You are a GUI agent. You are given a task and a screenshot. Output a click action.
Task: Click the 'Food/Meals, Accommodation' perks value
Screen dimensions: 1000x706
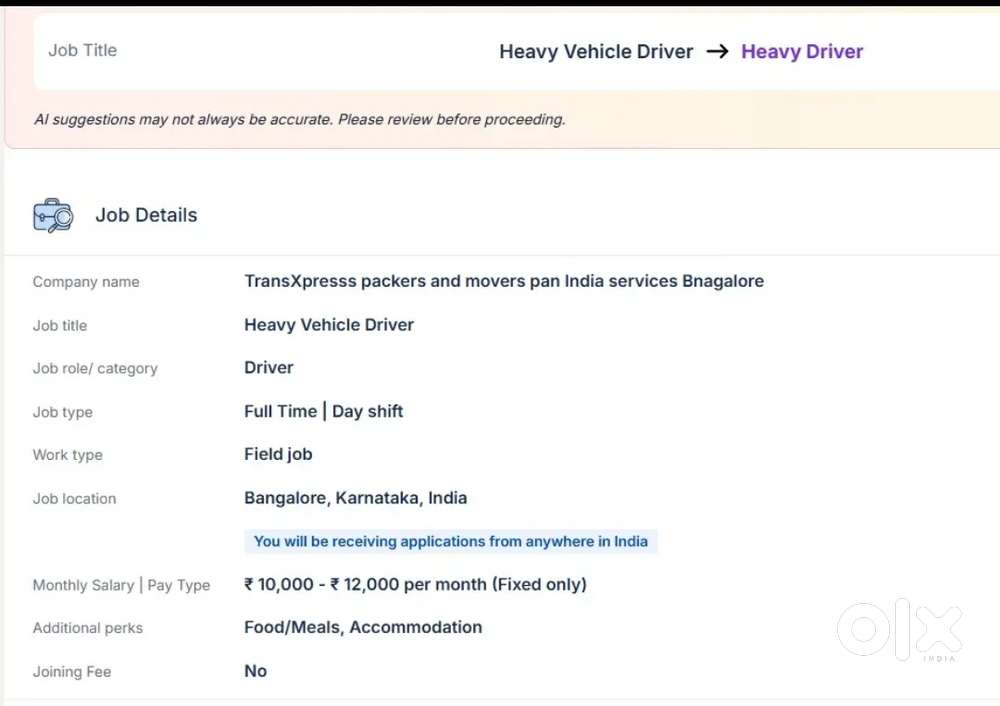coord(363,627)
